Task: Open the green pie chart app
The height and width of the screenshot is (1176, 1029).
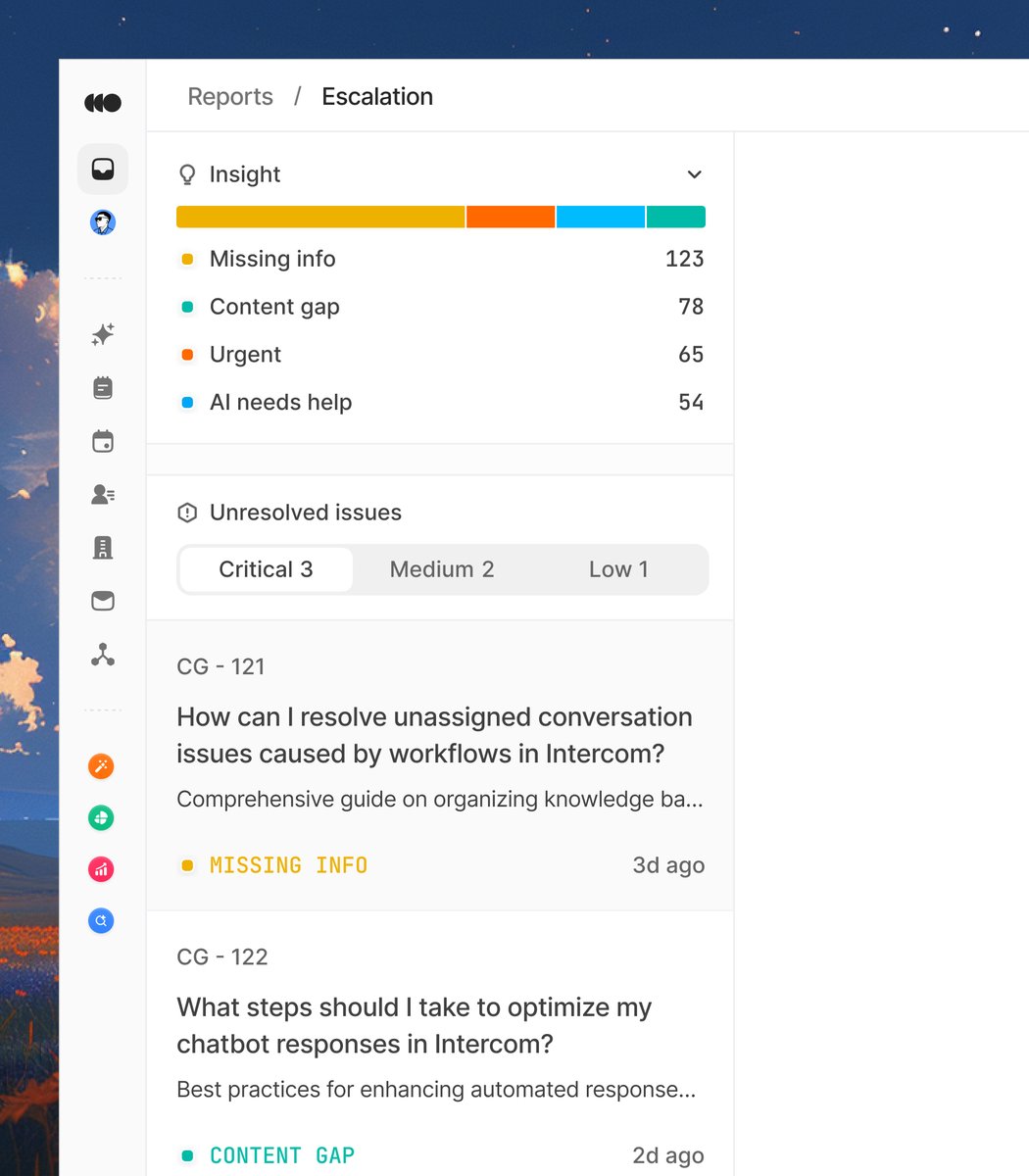Action: pyautogui.click(x=101, y=817)
